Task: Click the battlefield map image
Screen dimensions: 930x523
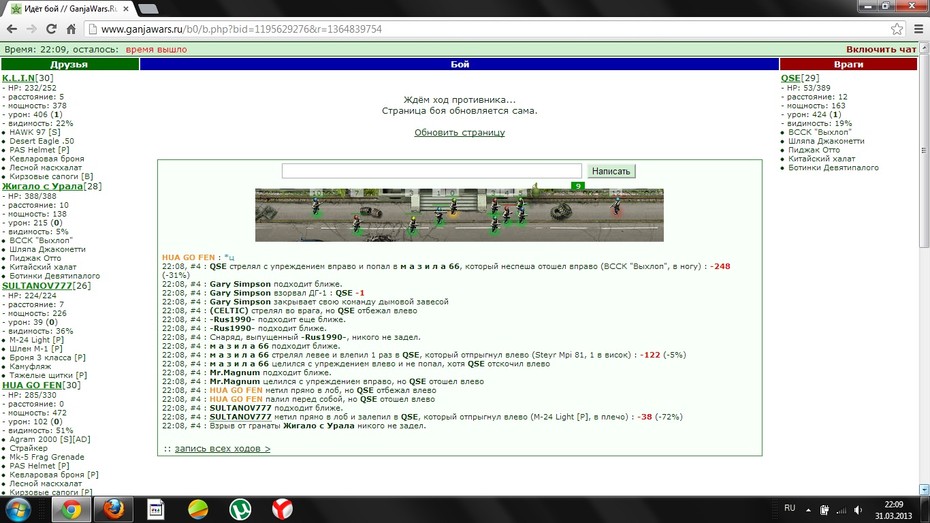Action: 459,215
